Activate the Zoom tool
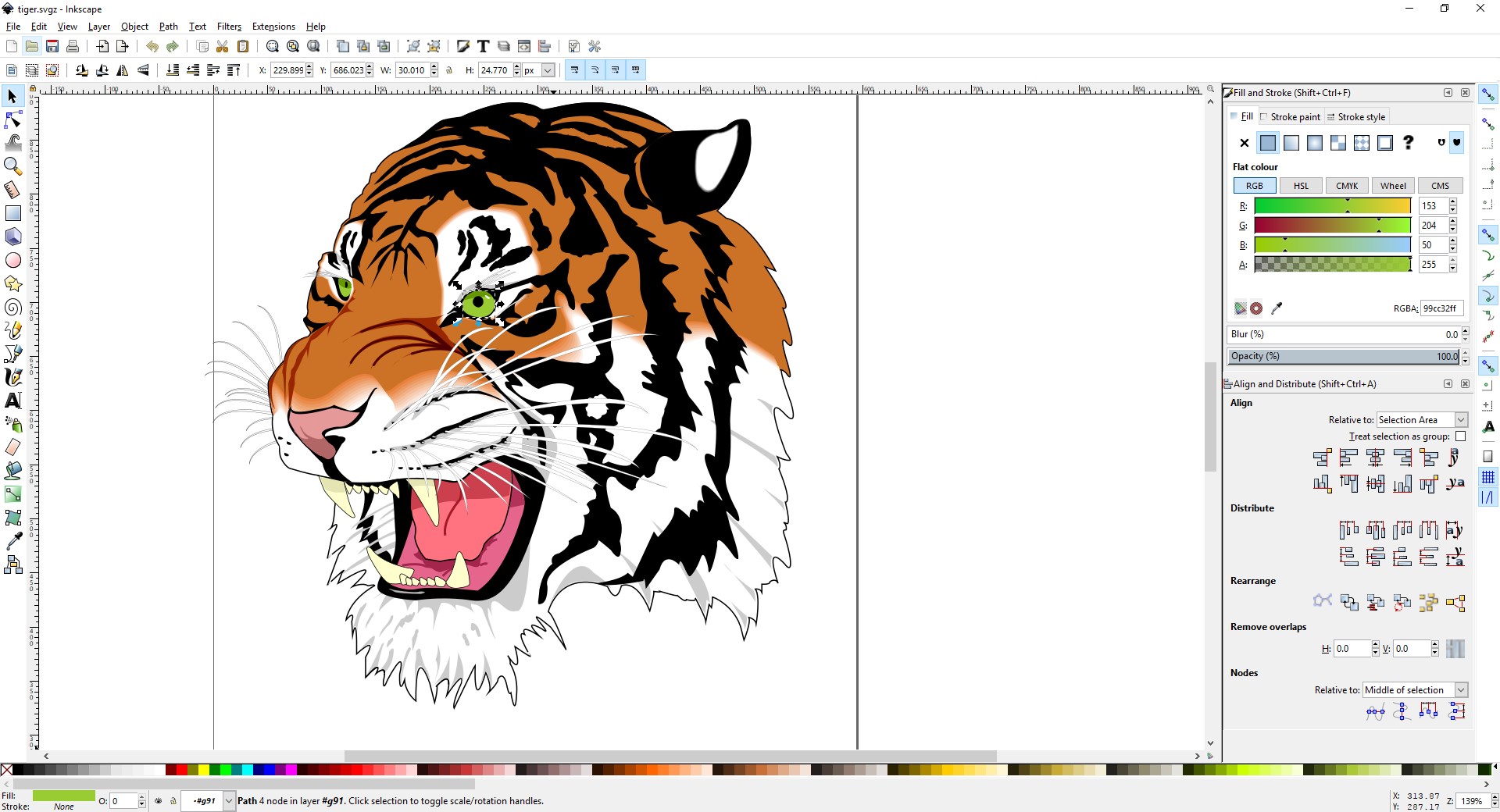Viewport: 1500px width, 812px height. point(12,166)
